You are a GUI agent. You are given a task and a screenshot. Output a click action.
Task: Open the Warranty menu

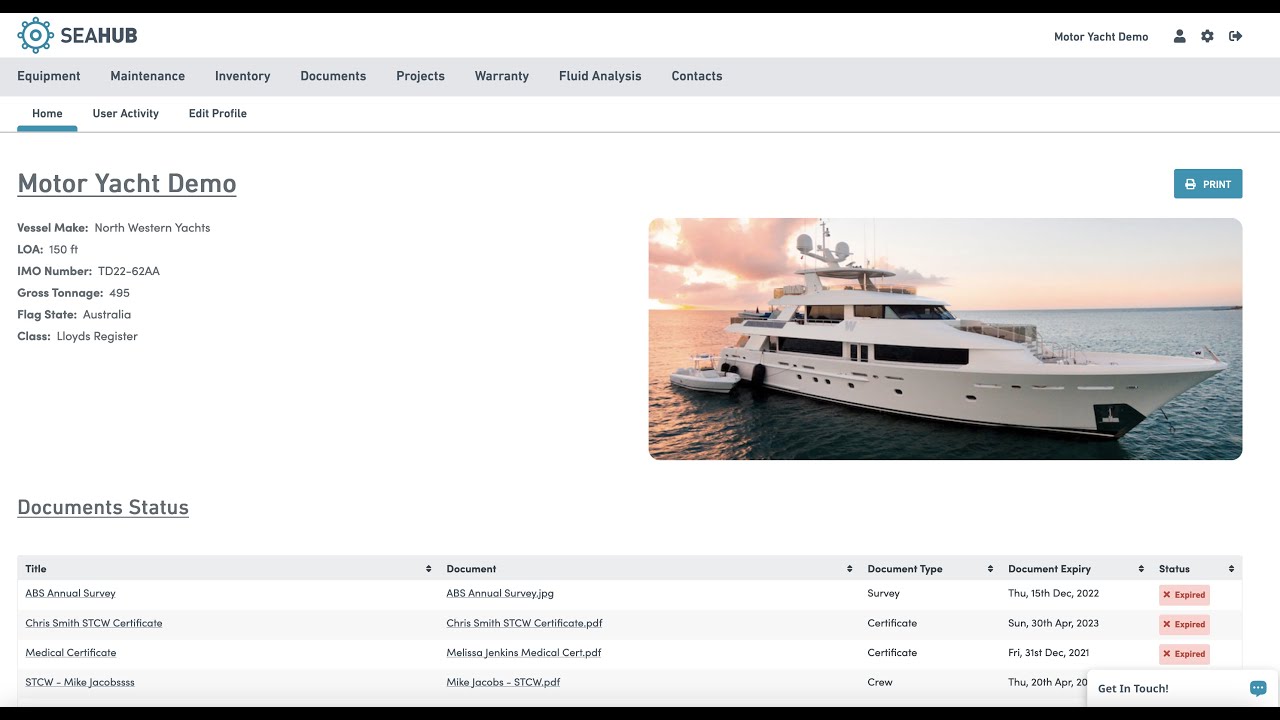pos(502,76)
